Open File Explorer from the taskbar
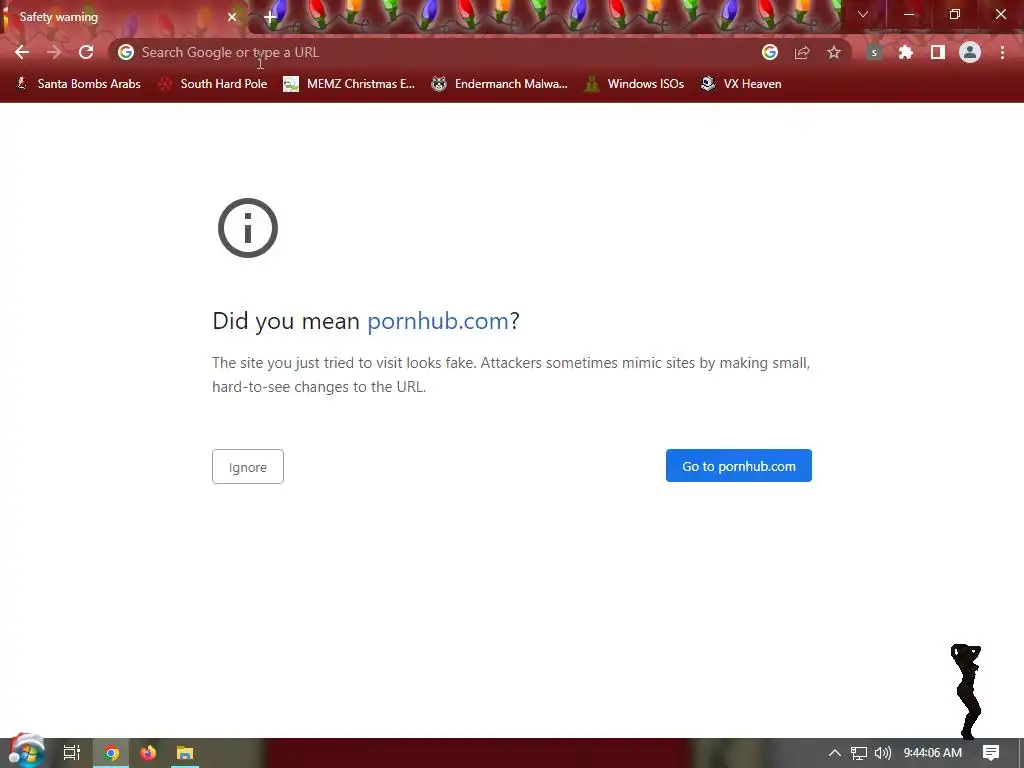Screen dimensions: 1024x768 click(185, 753)
